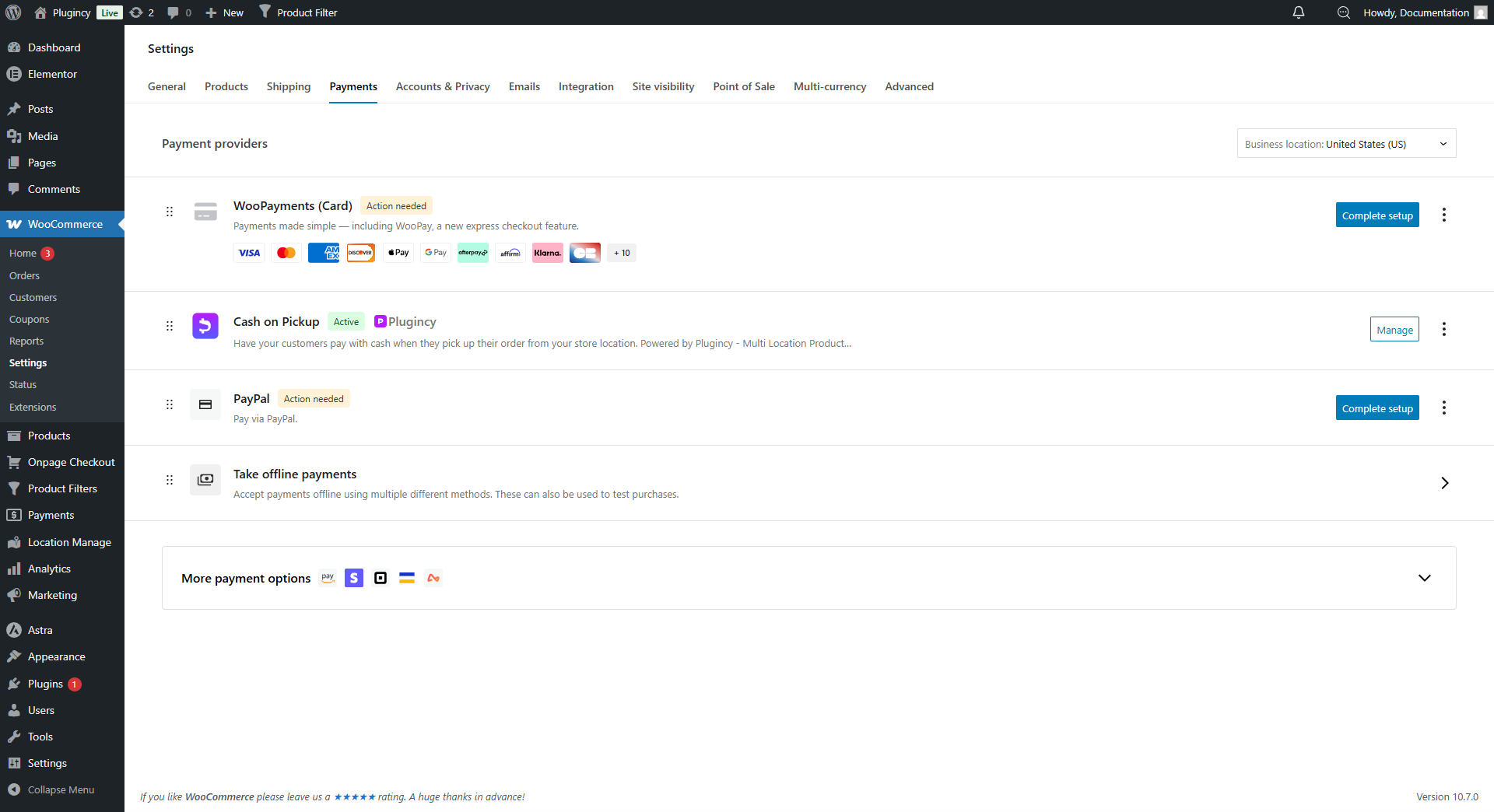This screenshot has width=1494, height=812.
Task: Click the WordPress logo in admin bar
Action: pos(13,12)
